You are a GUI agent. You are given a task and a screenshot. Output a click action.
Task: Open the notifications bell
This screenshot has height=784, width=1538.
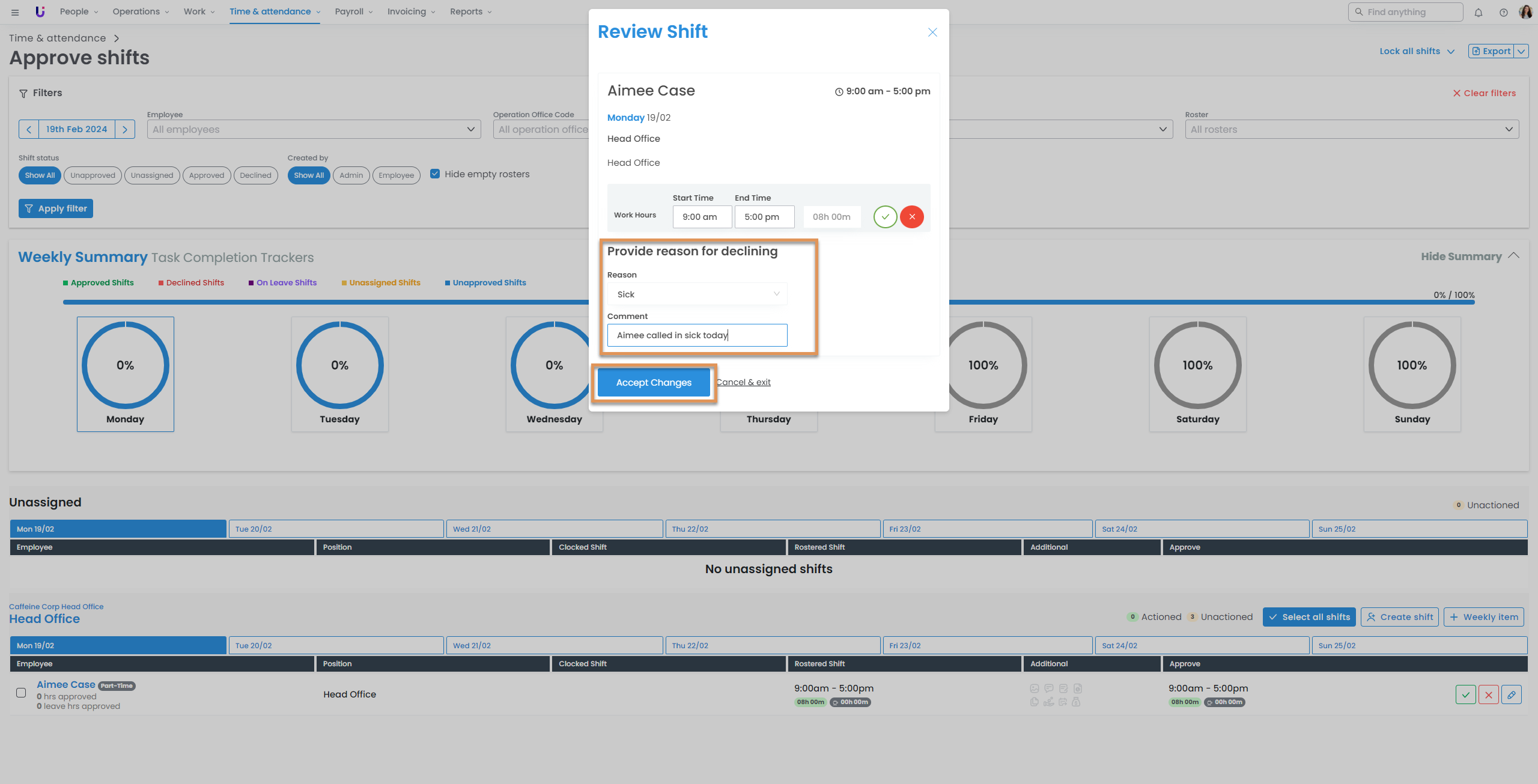click(x=1478, y=12)
